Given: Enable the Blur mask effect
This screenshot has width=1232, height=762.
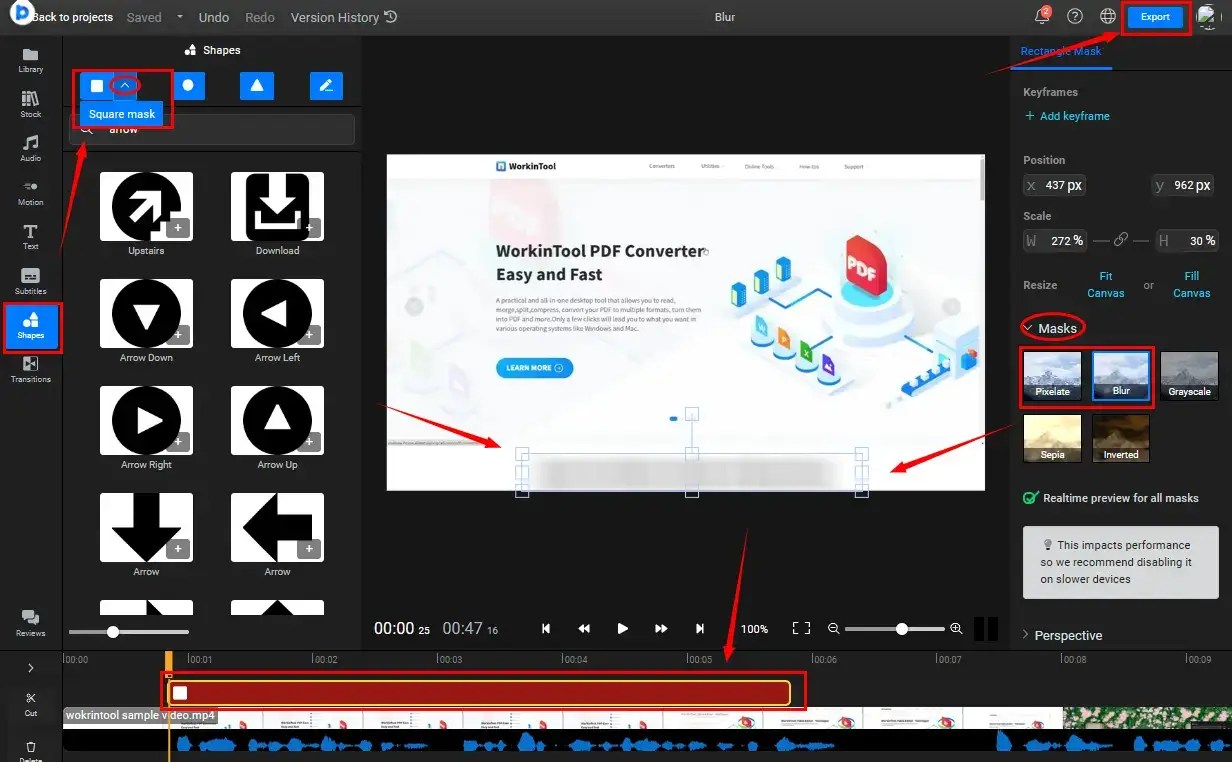Looking at the screenshot, I should point(1120,377).
